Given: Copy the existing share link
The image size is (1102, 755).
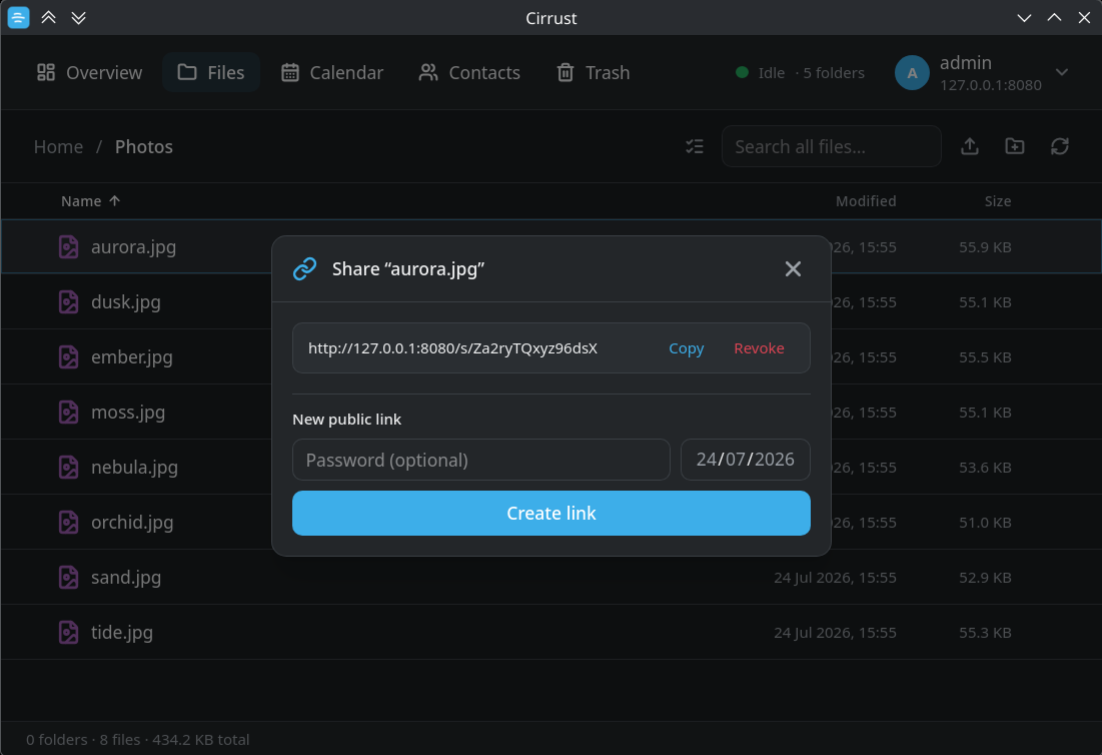Looking at the screenshot, I should tap(686, 348).
